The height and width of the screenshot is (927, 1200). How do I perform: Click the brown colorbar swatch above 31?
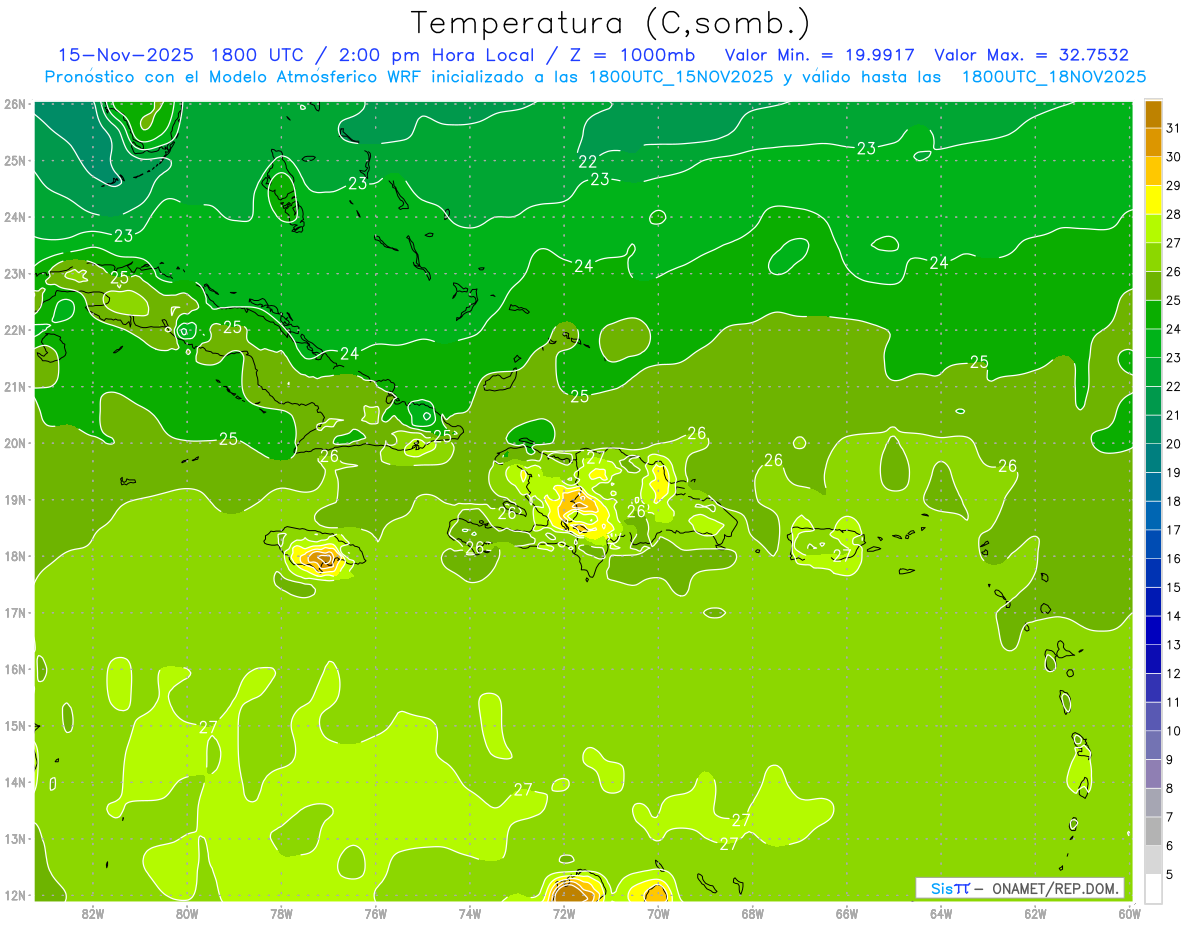tap(1153, 114)
